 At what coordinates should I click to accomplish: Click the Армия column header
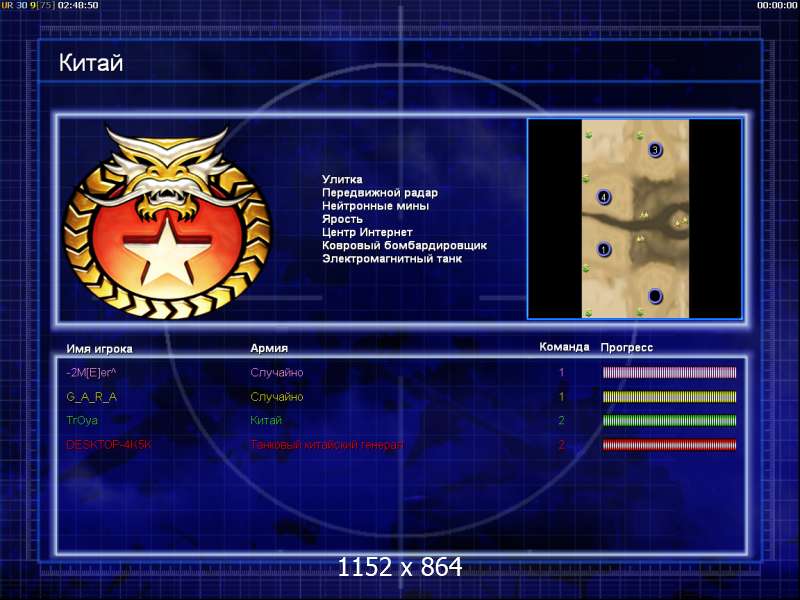click(269, 348)
